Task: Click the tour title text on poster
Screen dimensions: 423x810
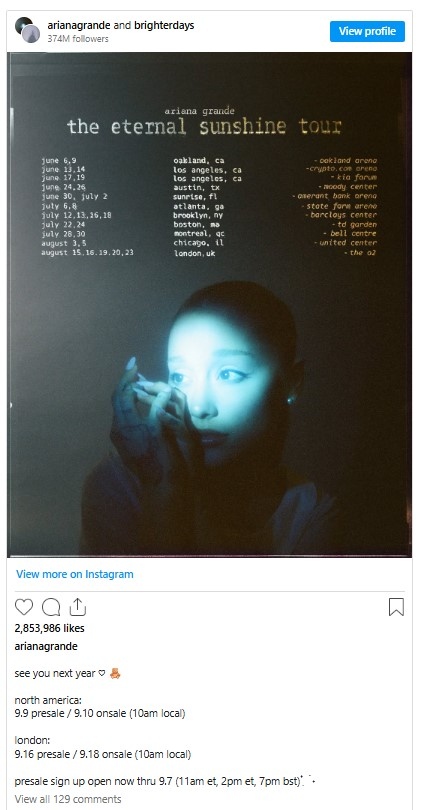Action: [x=204, y=126]
